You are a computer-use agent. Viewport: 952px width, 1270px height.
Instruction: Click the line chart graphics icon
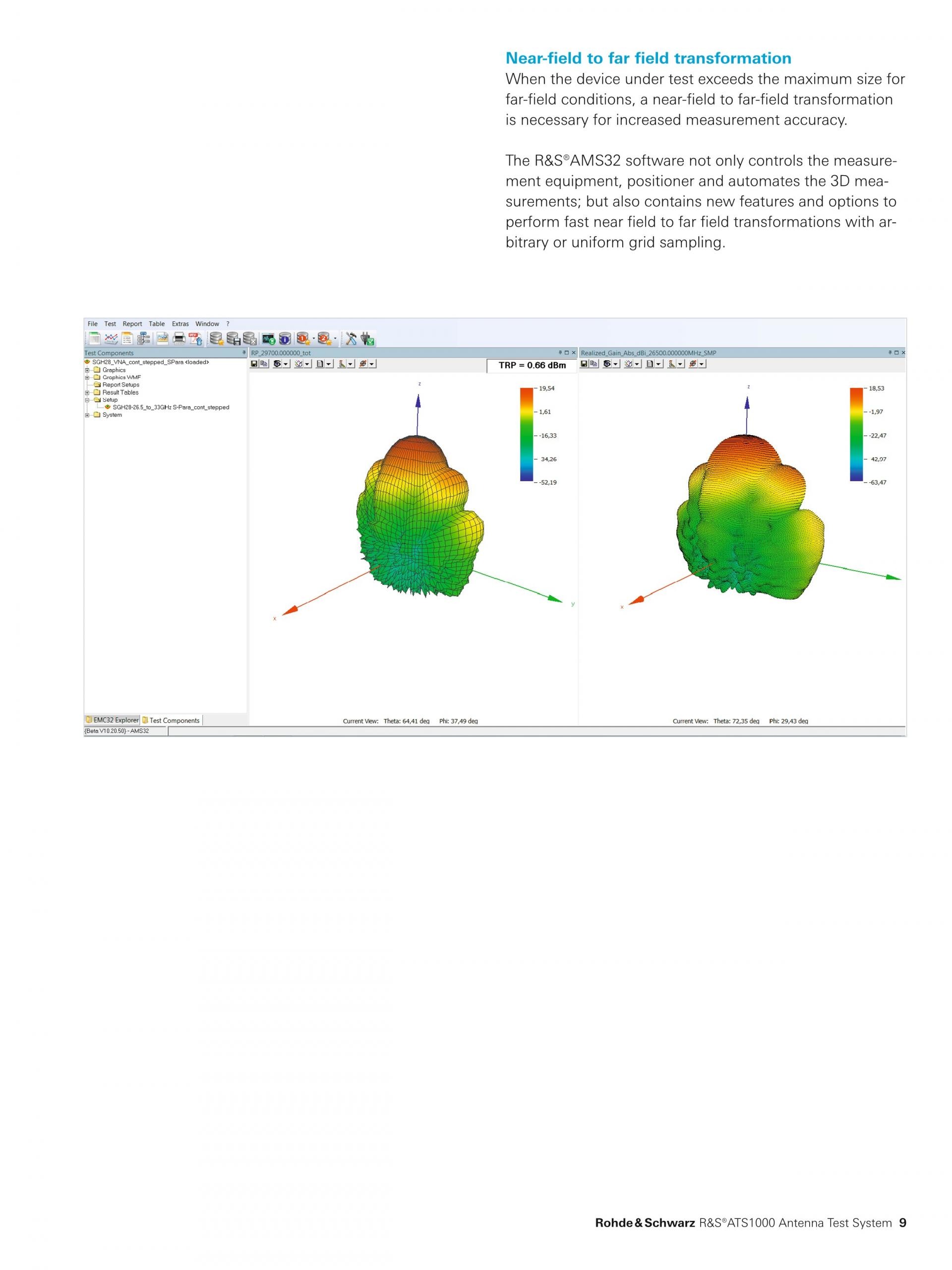112,339
